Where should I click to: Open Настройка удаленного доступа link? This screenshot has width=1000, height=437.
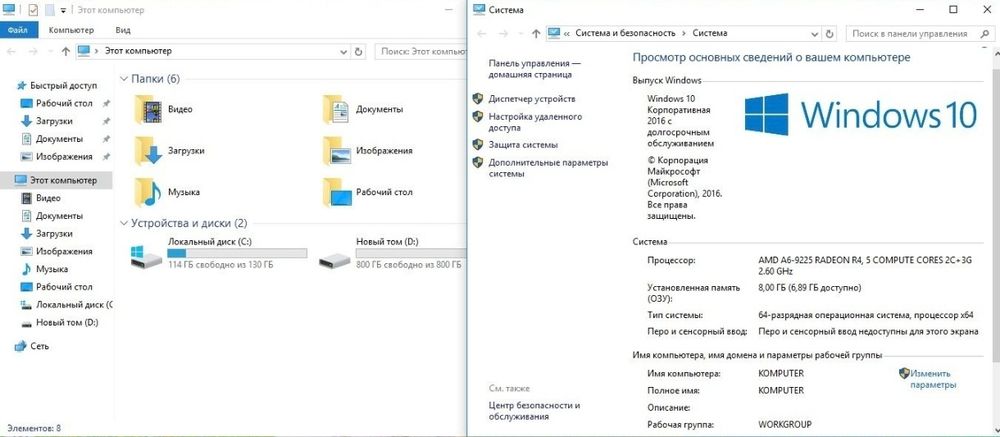[x=535, y=122]
